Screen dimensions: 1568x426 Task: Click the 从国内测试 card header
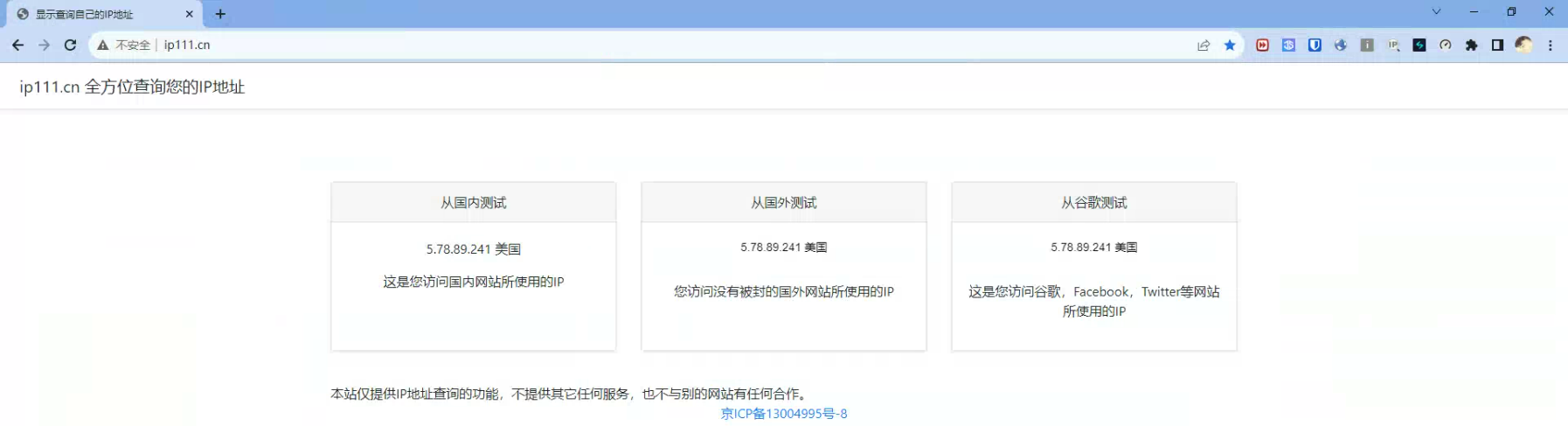click(x=474, y=202)
